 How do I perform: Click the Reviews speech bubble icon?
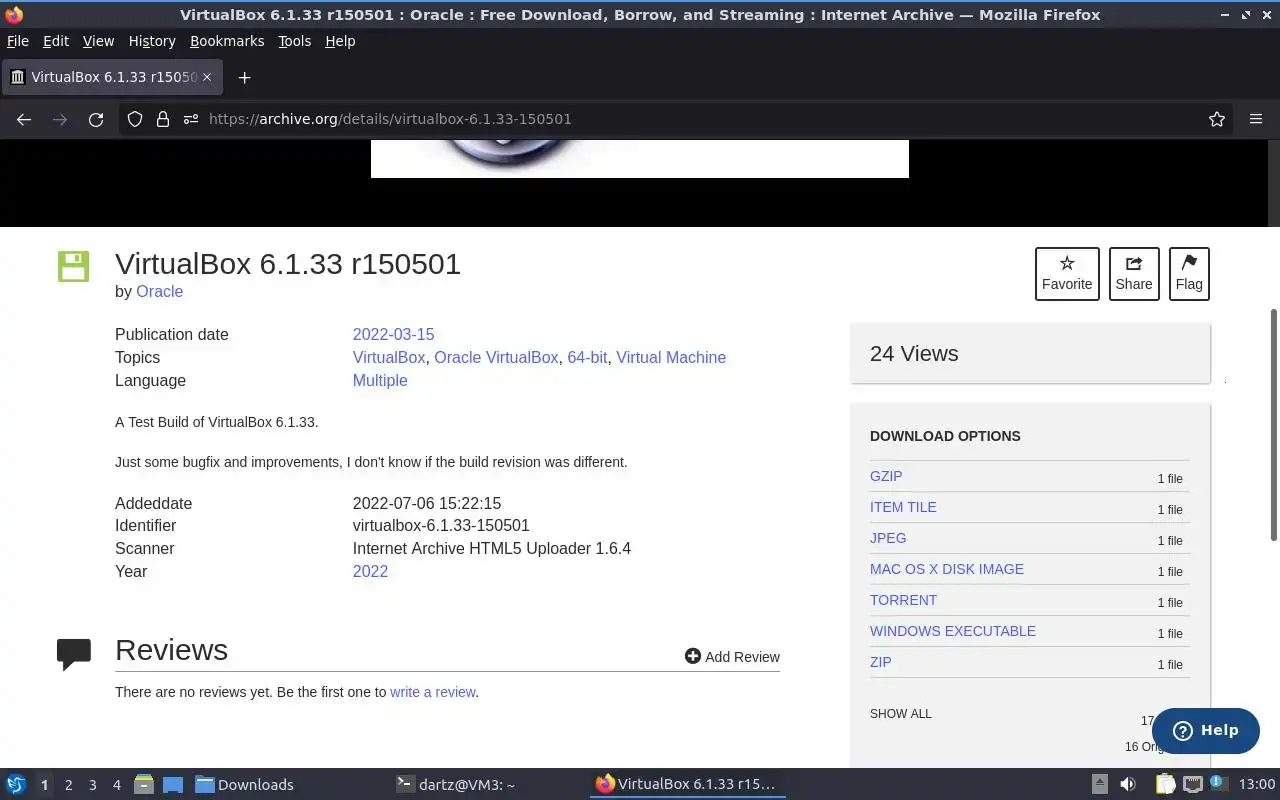[74, 654]
